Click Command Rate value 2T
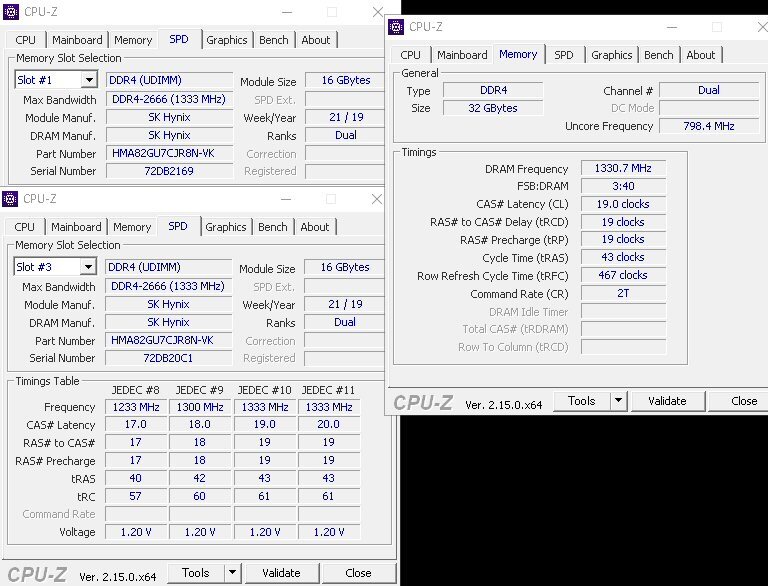Screen dimensions: 768x586 tap(623, 293)
